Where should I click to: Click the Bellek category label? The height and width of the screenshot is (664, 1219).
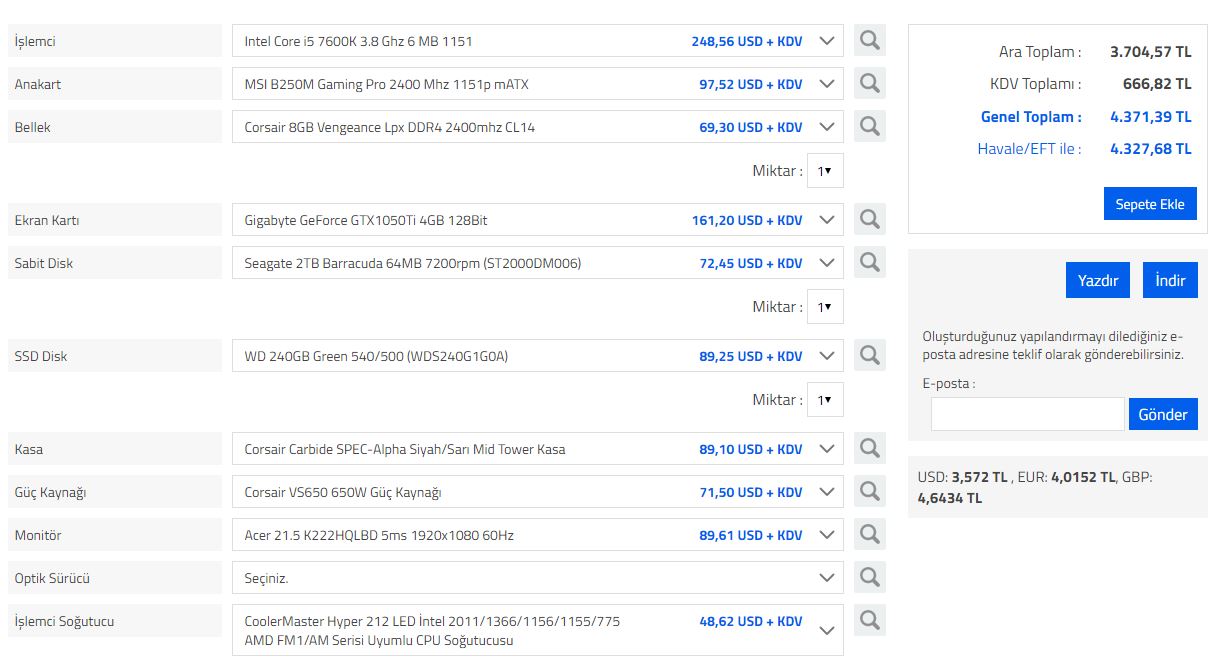[115, 127]
